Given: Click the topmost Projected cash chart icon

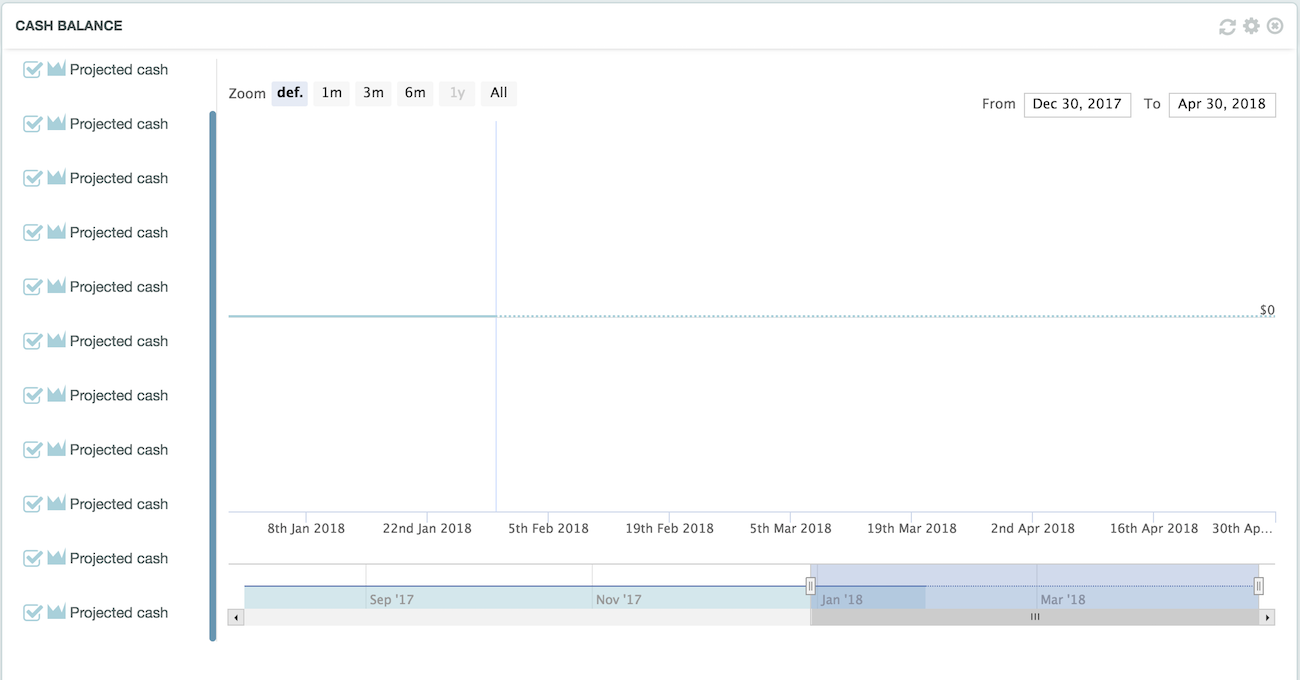Looking at the screenshot, I should (x=56, y=69).
